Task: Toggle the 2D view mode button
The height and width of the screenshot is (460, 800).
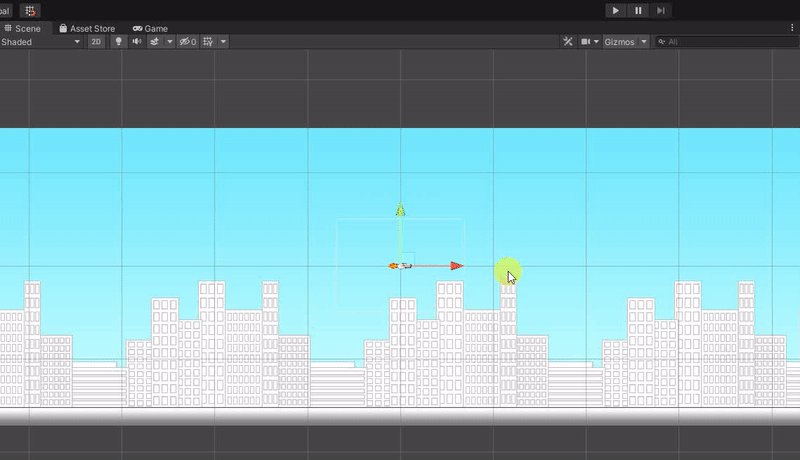Action: click(97, 42)
